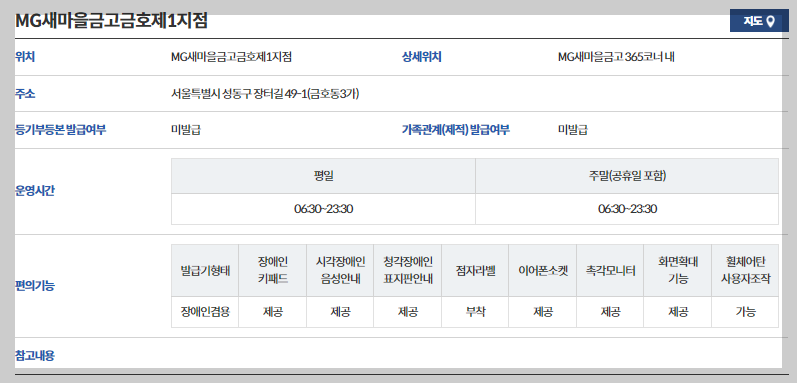Select 제공 under 청각장애인 표지판안내
797x383 pixels.
click(408, 312)
